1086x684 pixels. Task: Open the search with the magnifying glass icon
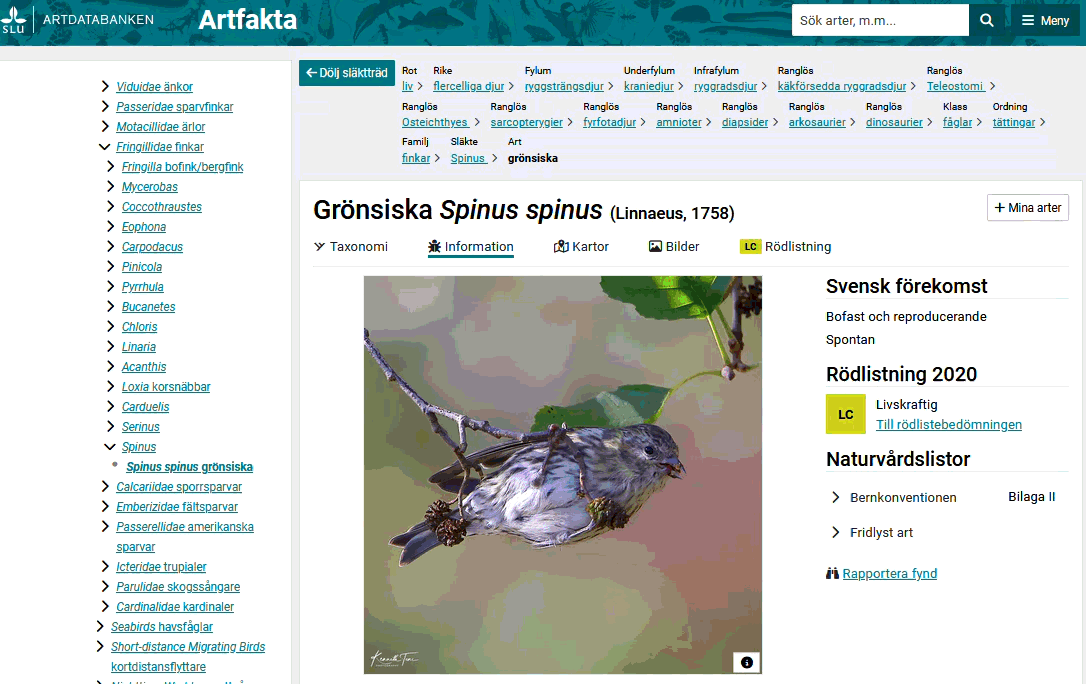pos(986,20)
